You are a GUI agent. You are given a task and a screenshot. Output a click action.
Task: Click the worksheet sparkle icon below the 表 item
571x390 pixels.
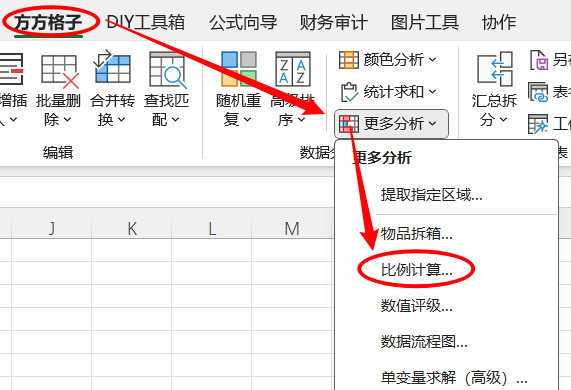click(x=538, y=124)
